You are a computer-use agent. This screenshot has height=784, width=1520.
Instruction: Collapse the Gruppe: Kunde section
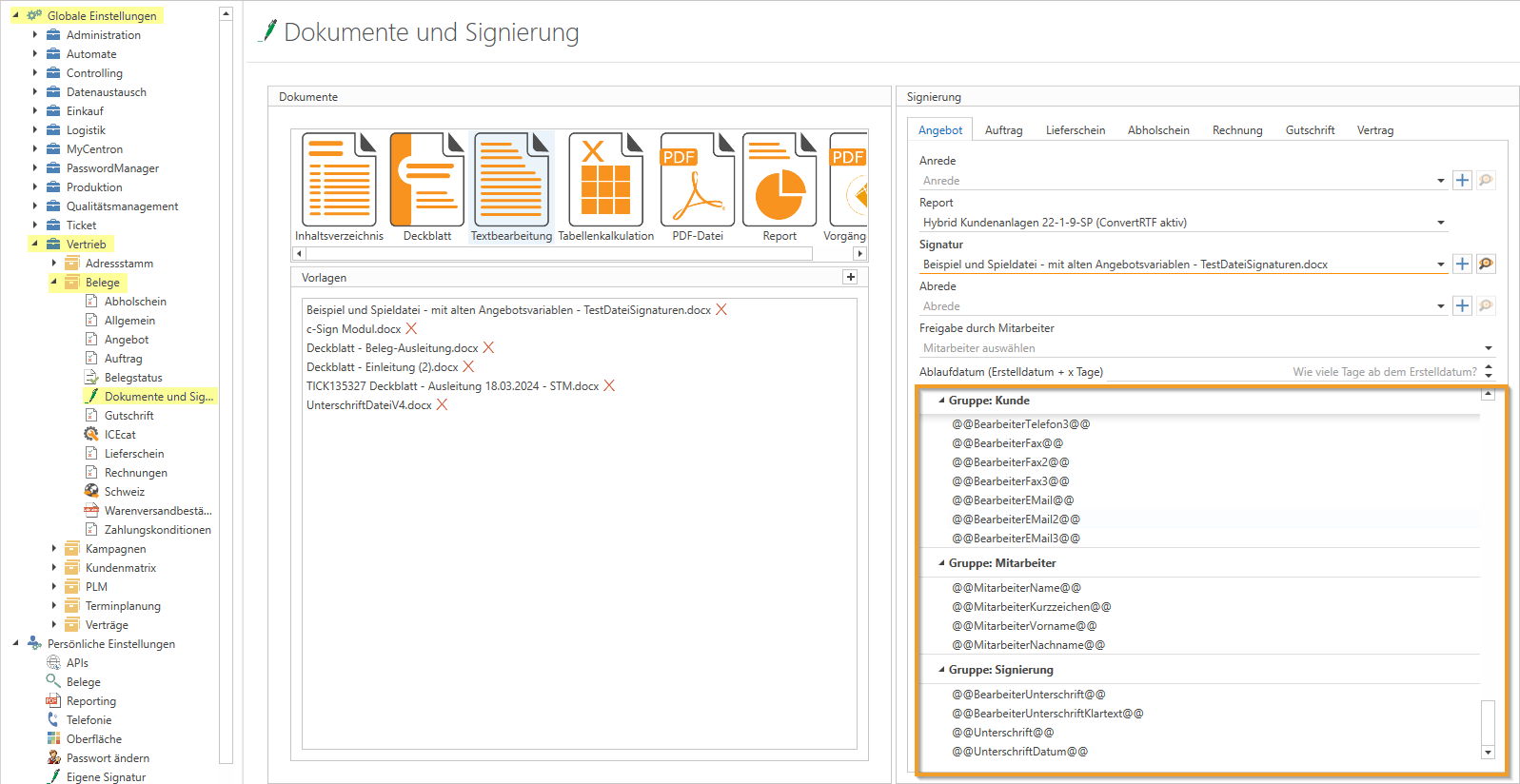(941, 401)
